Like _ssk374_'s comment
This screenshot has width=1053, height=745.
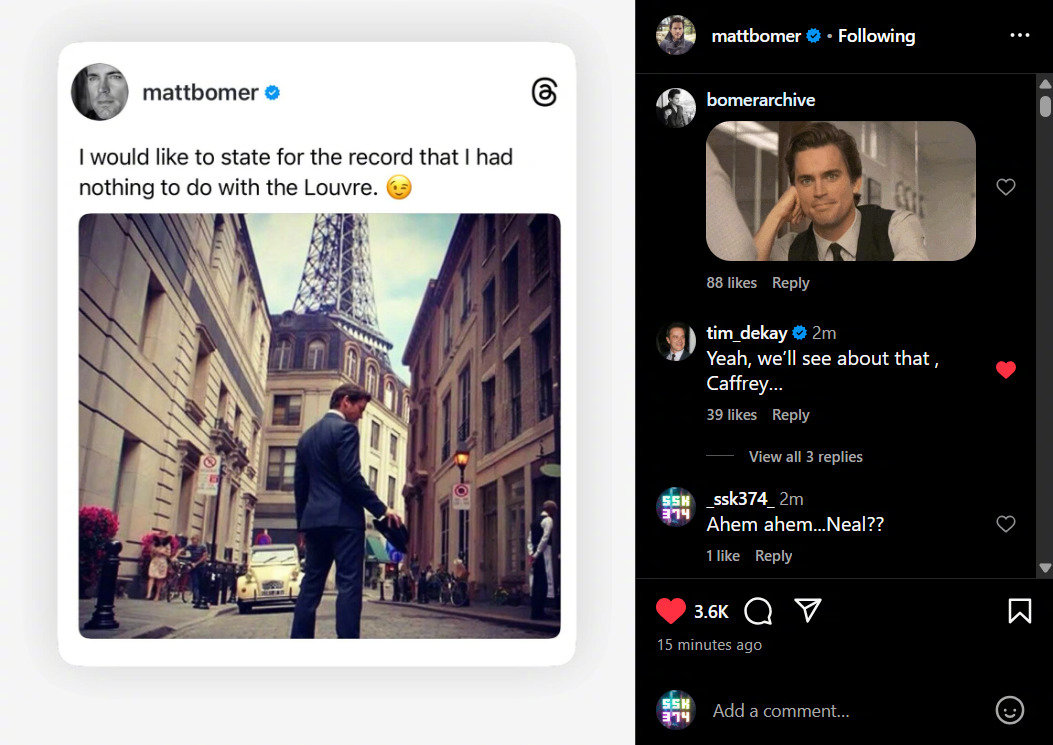[1006, 524]
